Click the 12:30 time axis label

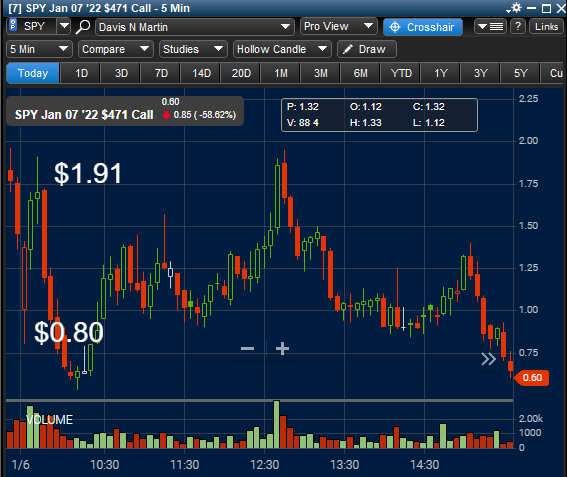(x=264, y=465)
